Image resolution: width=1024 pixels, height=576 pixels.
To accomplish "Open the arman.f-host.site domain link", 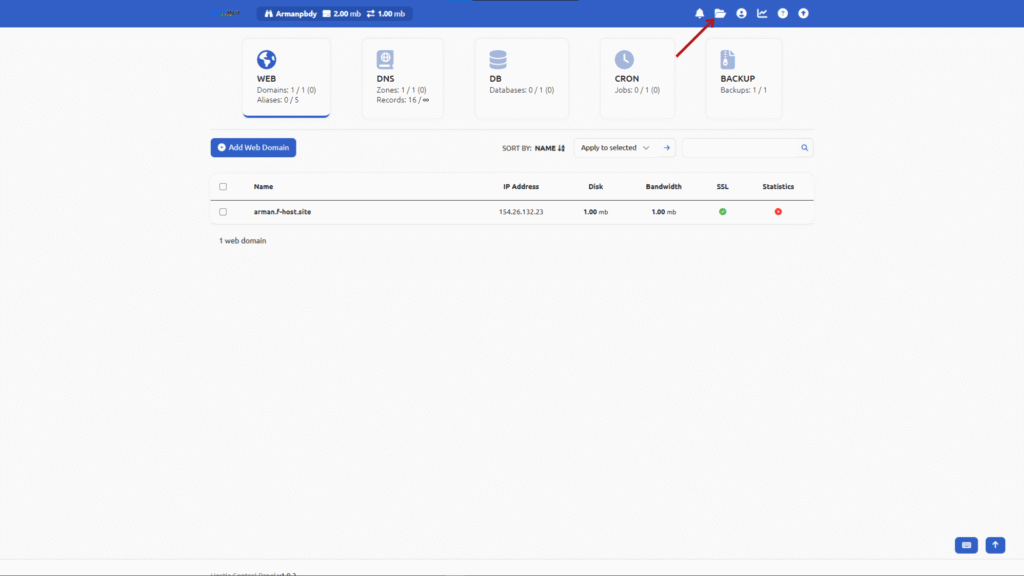I will click(282, 212).
